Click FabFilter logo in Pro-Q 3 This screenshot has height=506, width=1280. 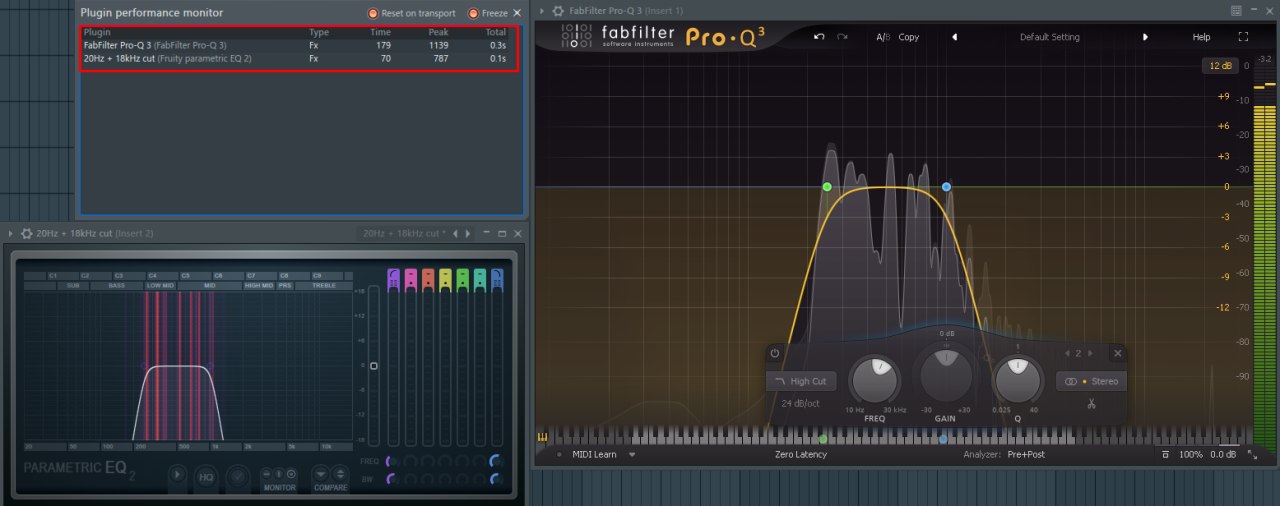coord(618,37)
